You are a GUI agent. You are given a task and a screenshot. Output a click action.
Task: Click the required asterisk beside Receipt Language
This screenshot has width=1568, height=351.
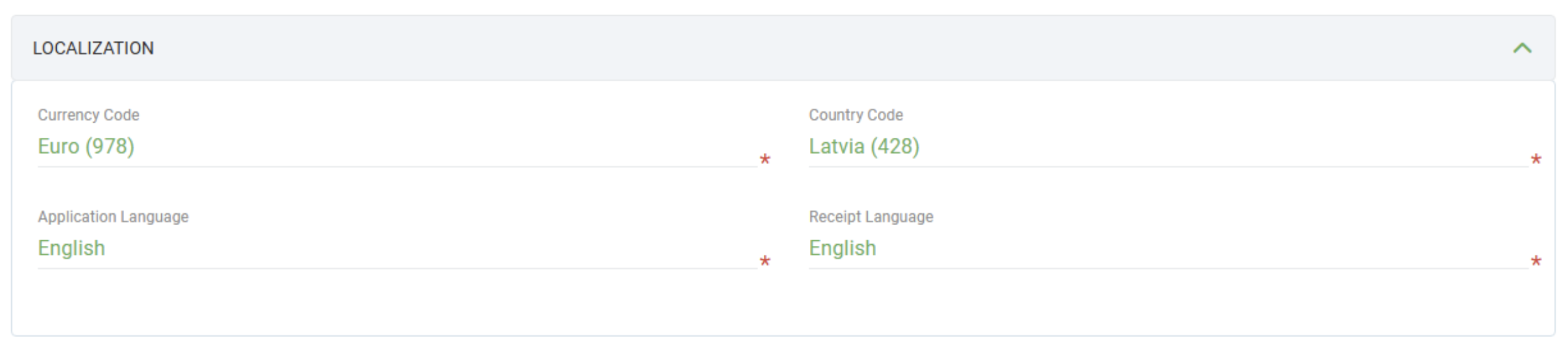coord(1536,262)
